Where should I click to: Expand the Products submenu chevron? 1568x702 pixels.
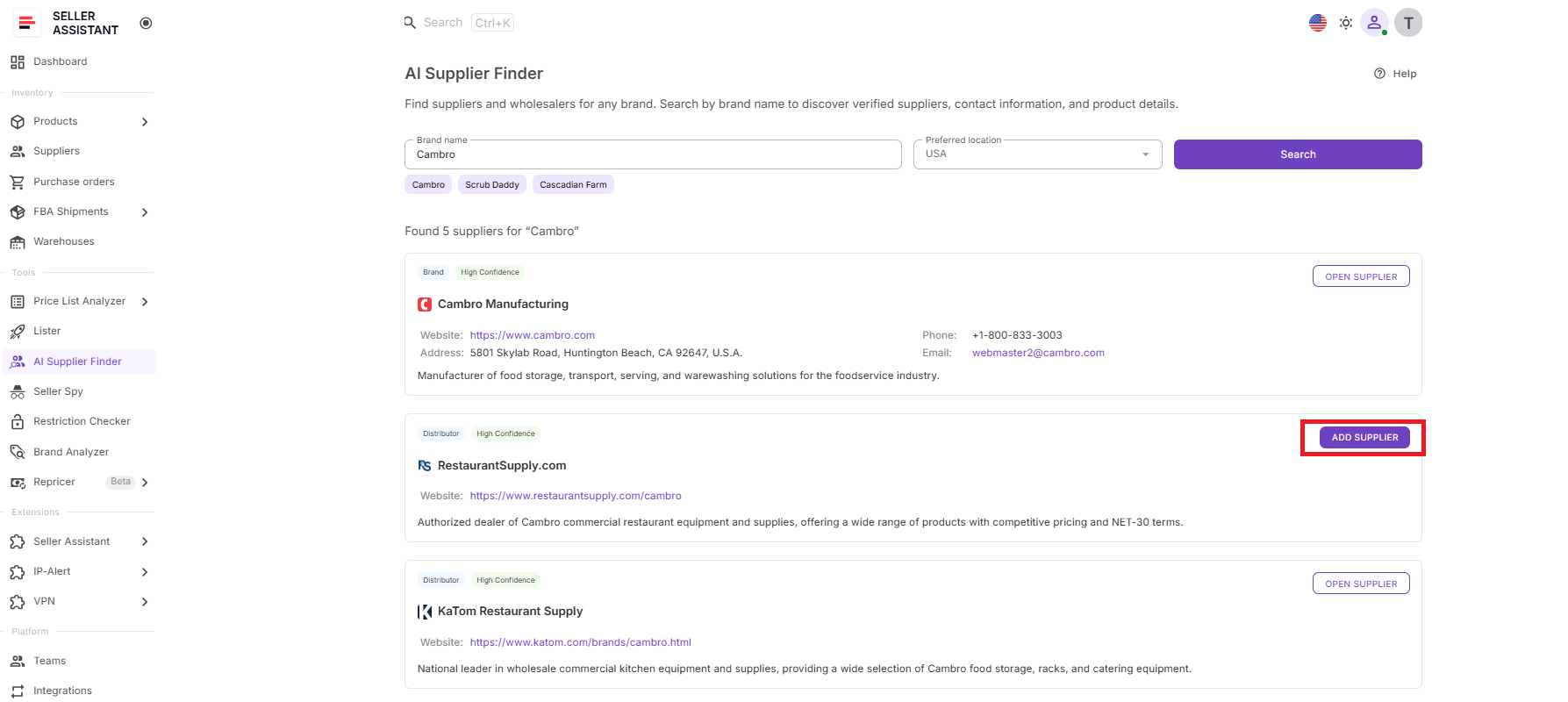[145, 122]
